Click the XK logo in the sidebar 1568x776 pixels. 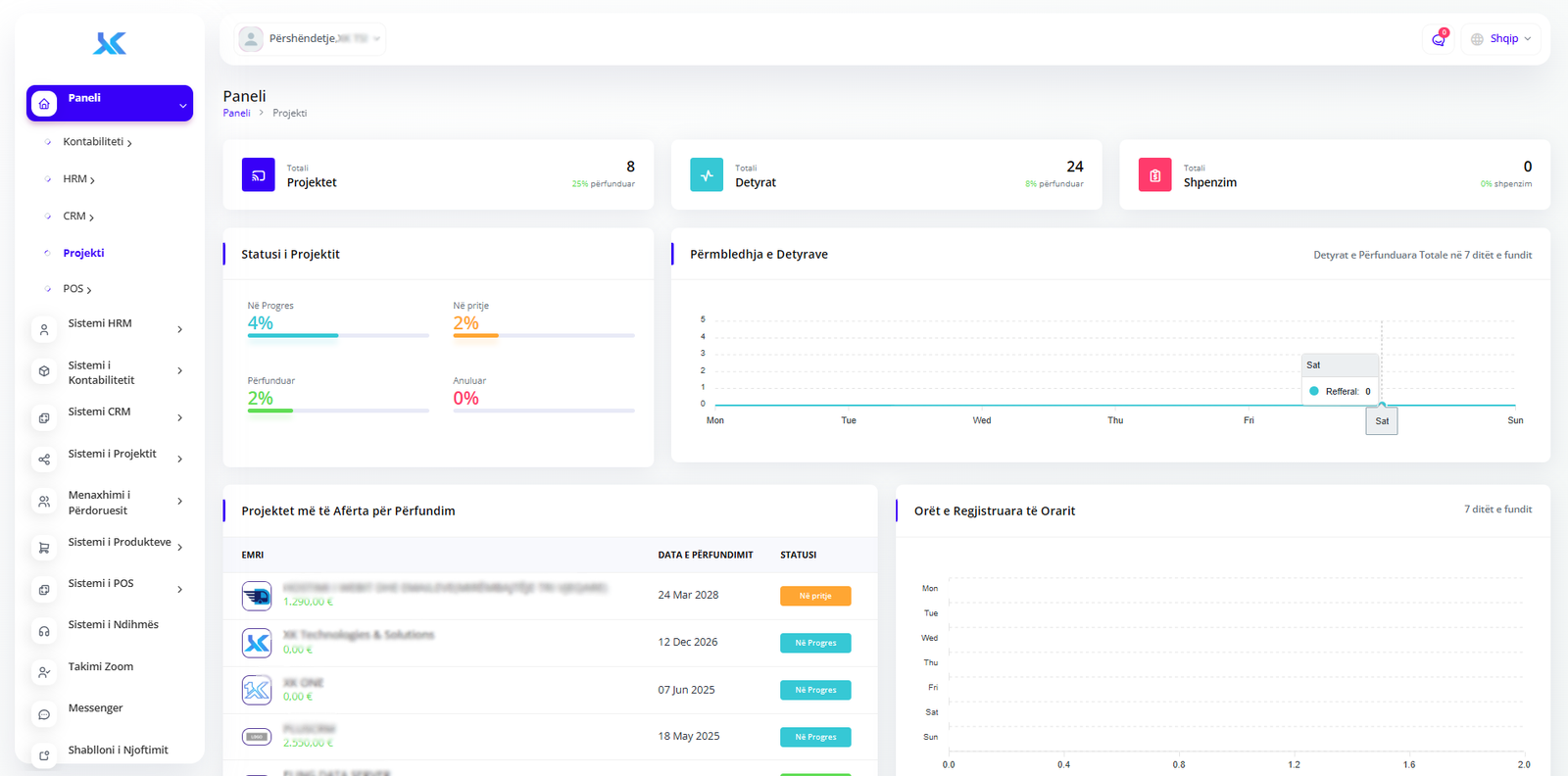coord(110,43)
